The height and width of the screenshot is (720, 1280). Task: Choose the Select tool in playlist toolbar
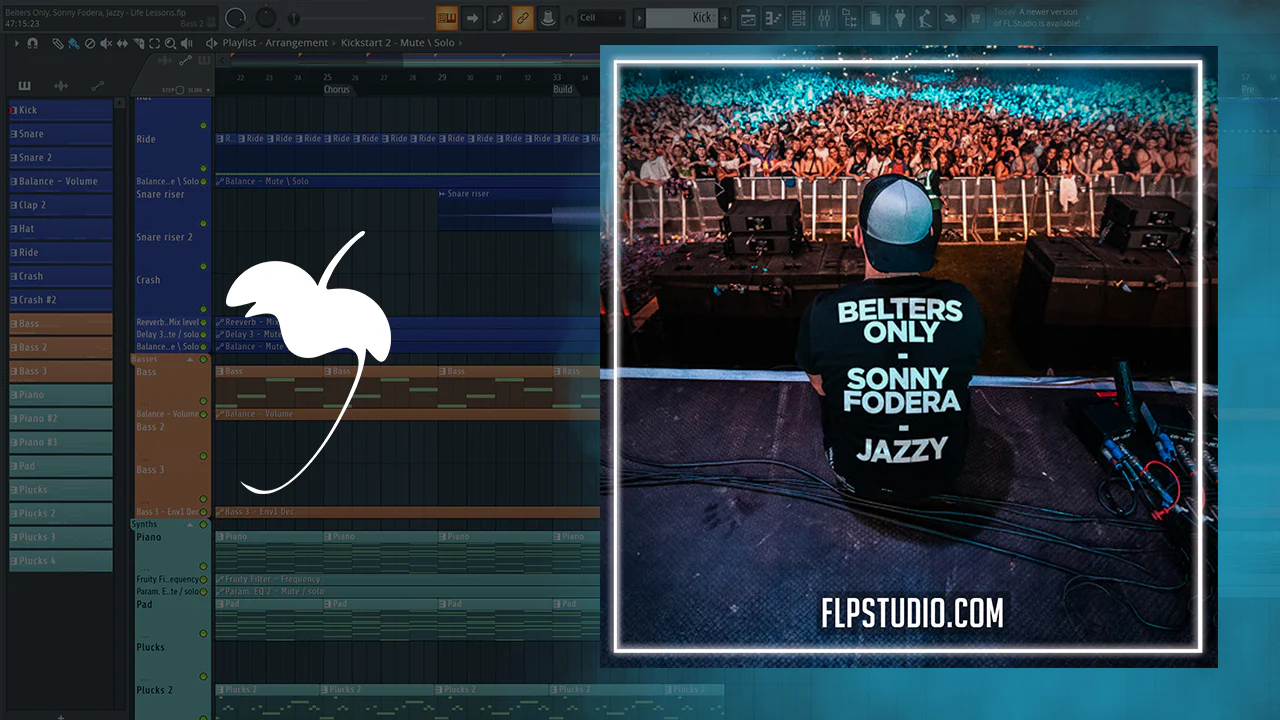(x=154, y=43)
